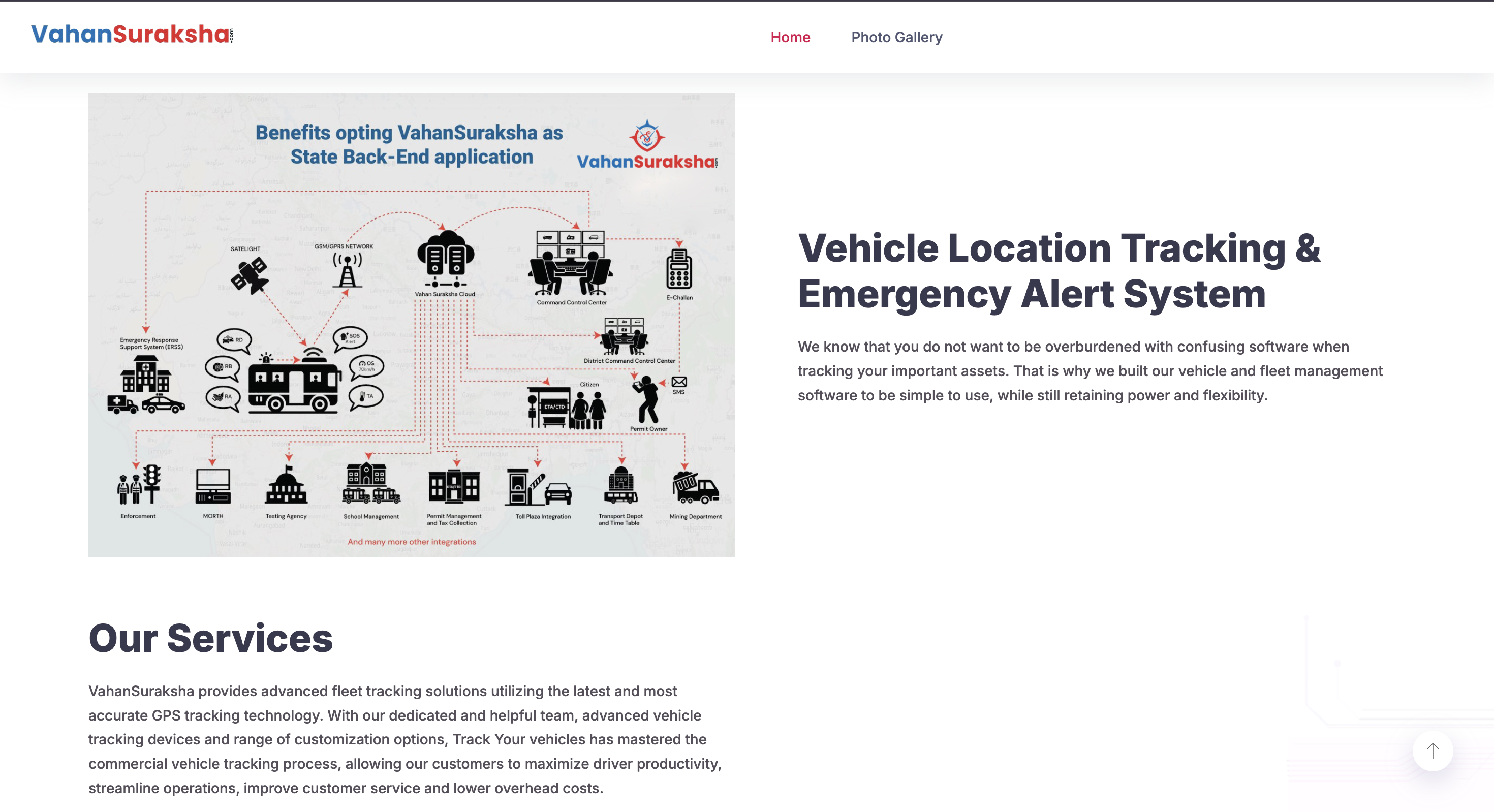The height and width of the screenshot is (812, 1494).
Task: Open the Home menu item
Action: [x=790, y=37]
